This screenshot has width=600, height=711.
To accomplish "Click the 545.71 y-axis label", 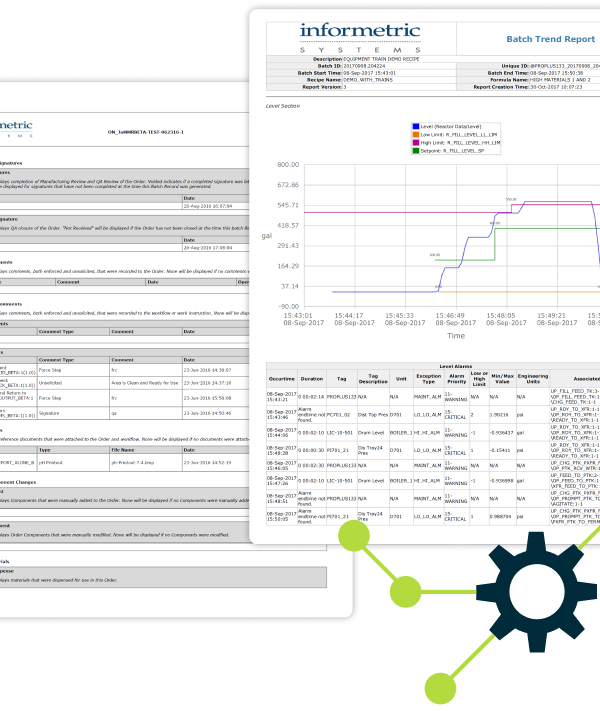I will tap(288, 205).
